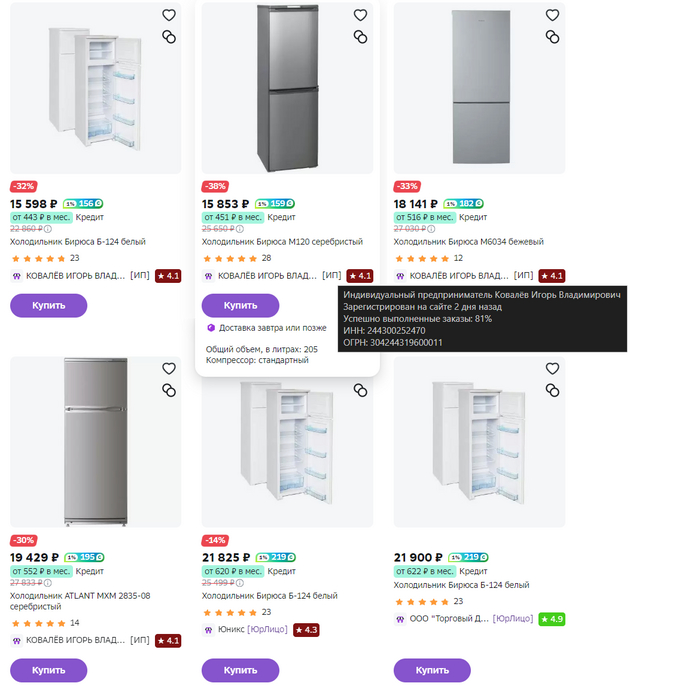
Task: Favorite the Бирюса M6034 бежевый fridge
Action: (x=552, y=16)
